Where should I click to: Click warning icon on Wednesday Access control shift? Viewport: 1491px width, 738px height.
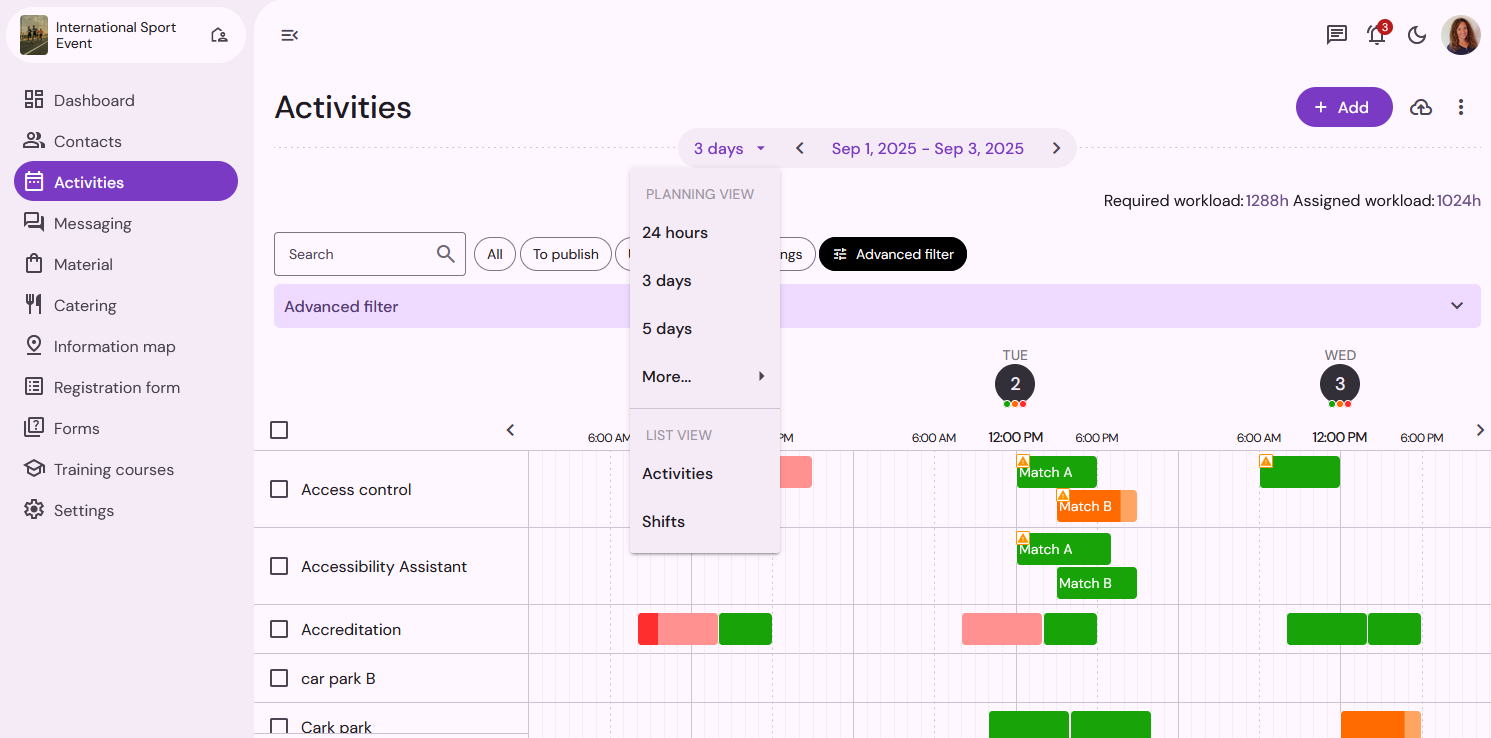[1266, 461]
